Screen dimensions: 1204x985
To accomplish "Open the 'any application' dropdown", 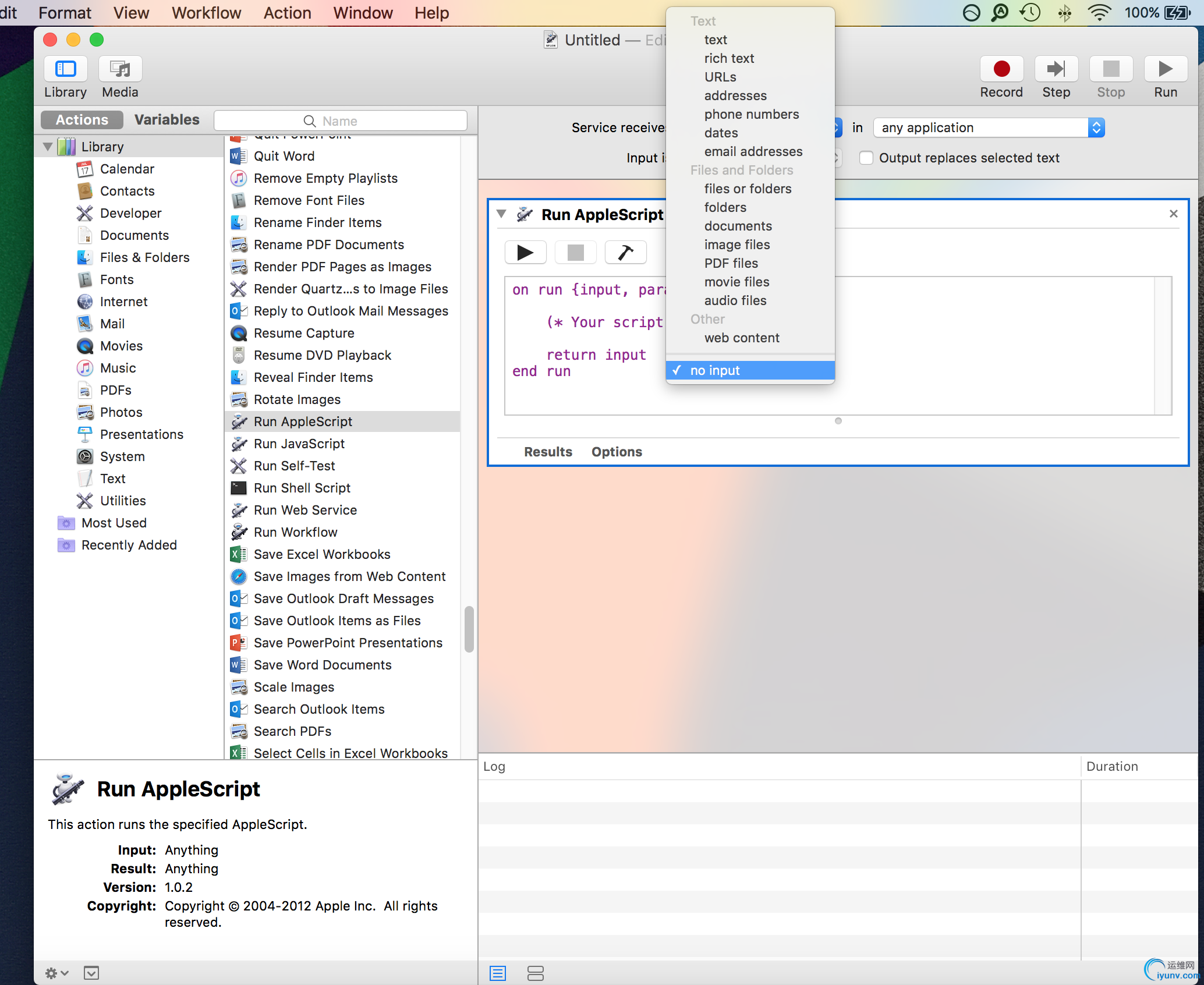I will point(988,127).
